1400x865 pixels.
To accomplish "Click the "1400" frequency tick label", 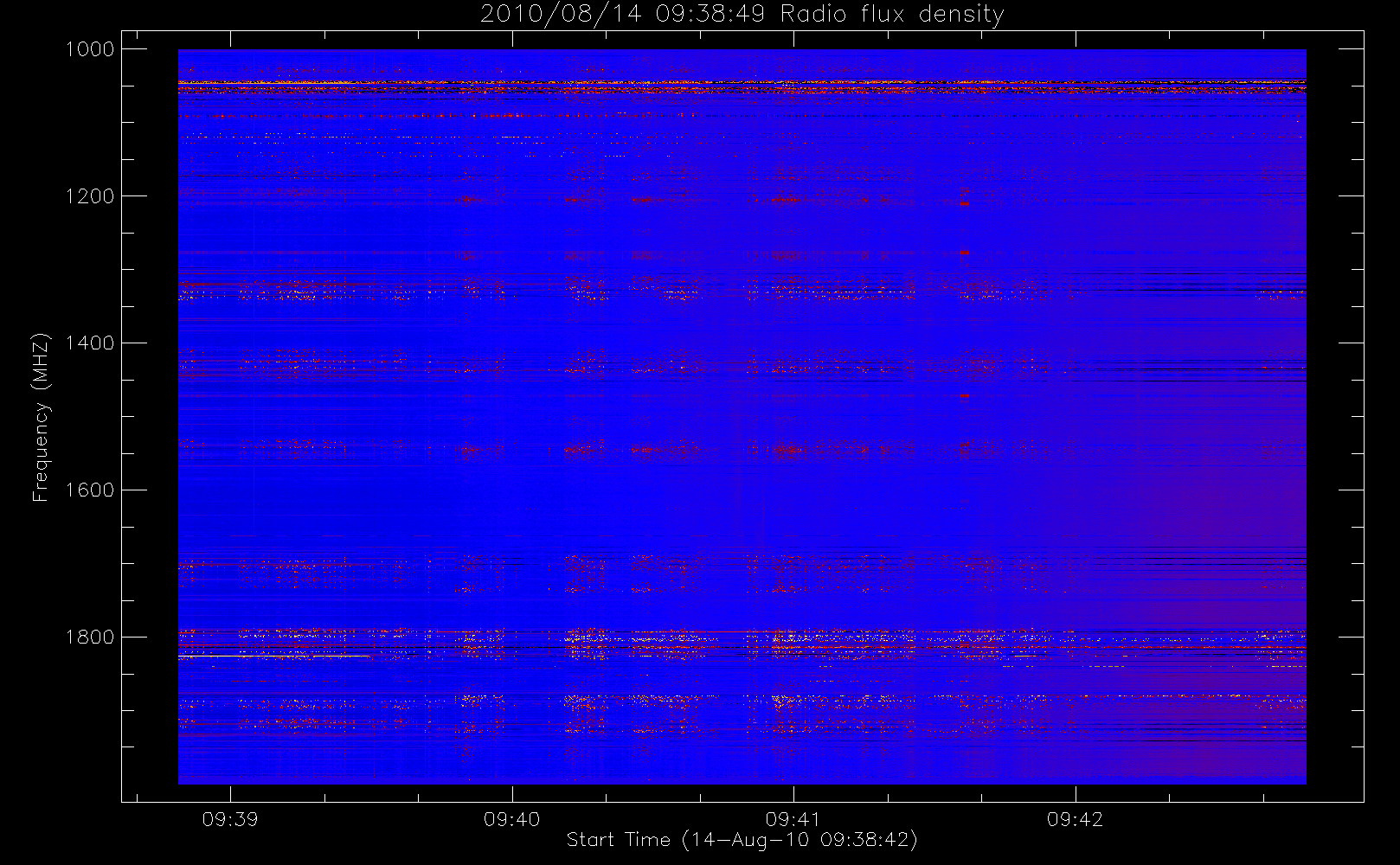I will point(90,343).
